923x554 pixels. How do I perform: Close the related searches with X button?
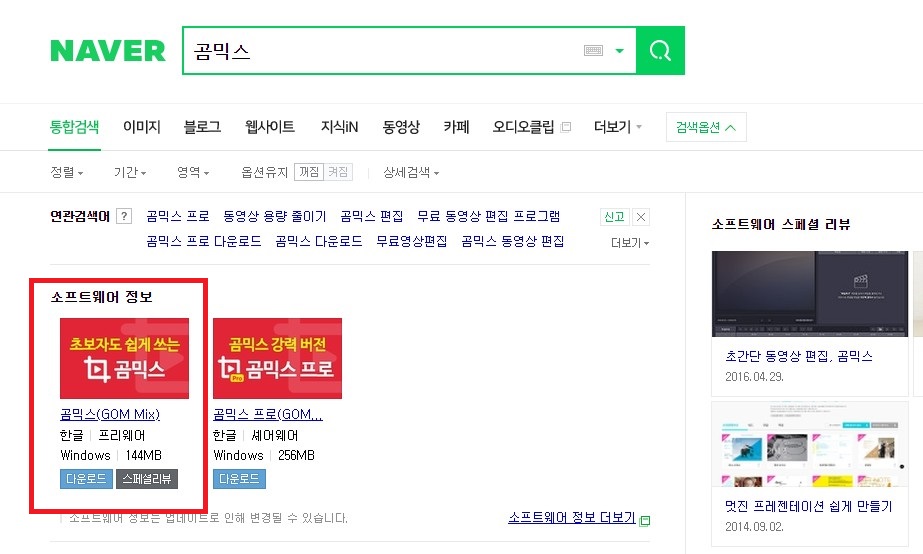point(640,217)
